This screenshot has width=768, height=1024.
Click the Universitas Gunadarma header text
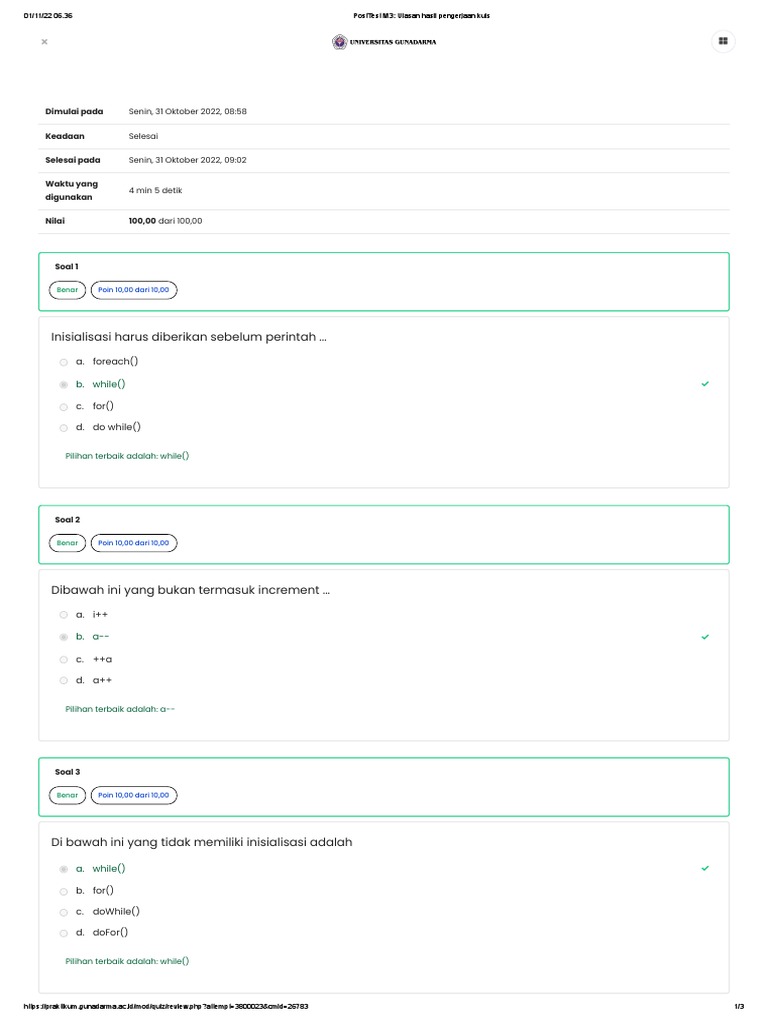point(393,42)
